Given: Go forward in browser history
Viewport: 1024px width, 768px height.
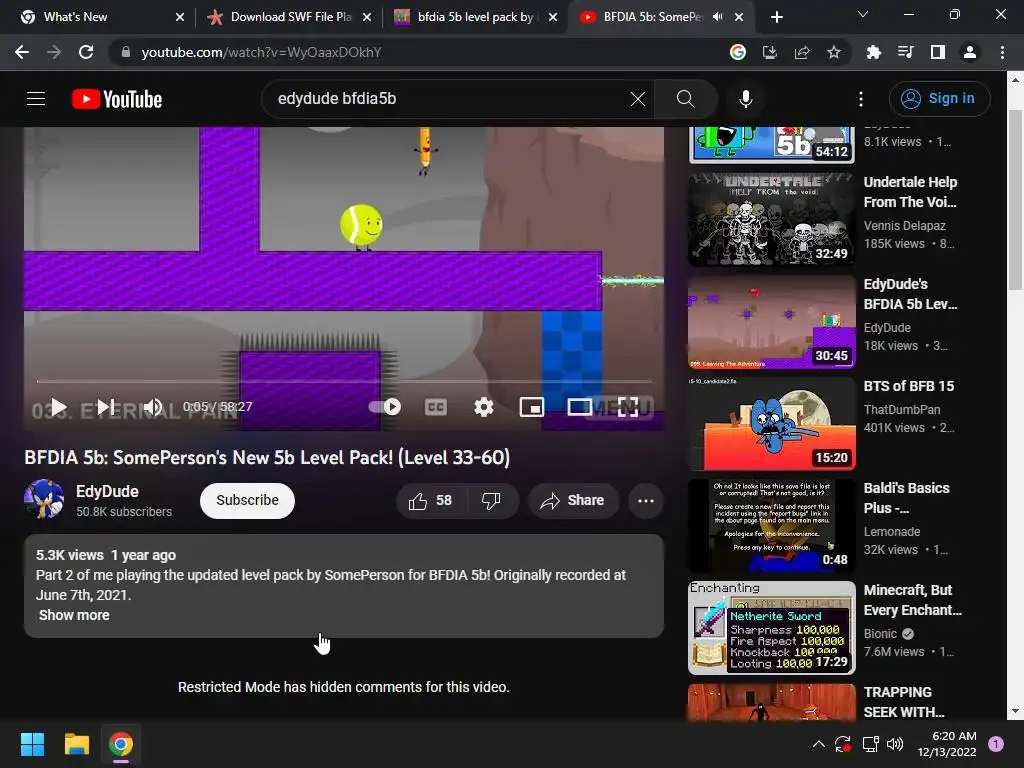Looking at the screenshot, I should click(54, 52).
